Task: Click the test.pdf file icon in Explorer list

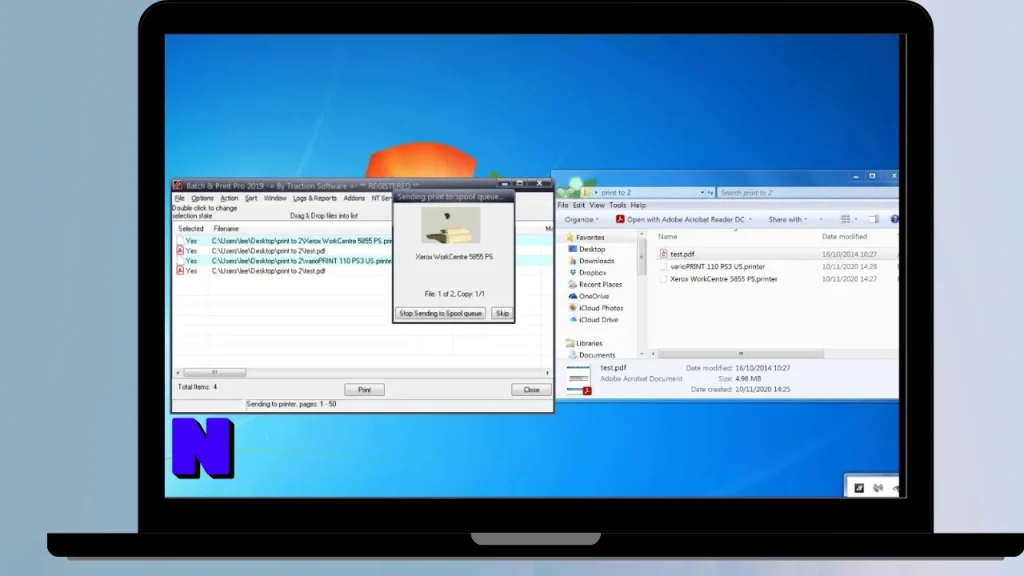Action: pyautogui.click(x=663, y=254)
